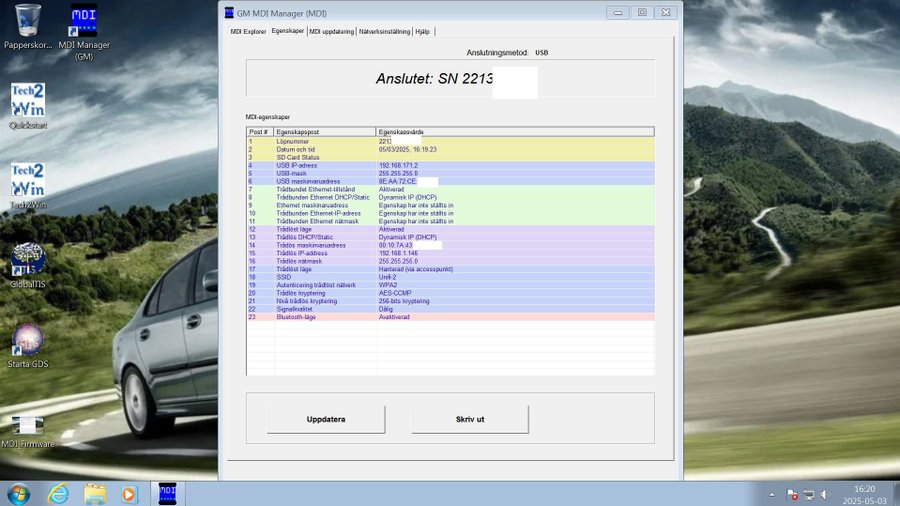
Task: Click the value 192.168.171.2
Action: pos(398,165)
